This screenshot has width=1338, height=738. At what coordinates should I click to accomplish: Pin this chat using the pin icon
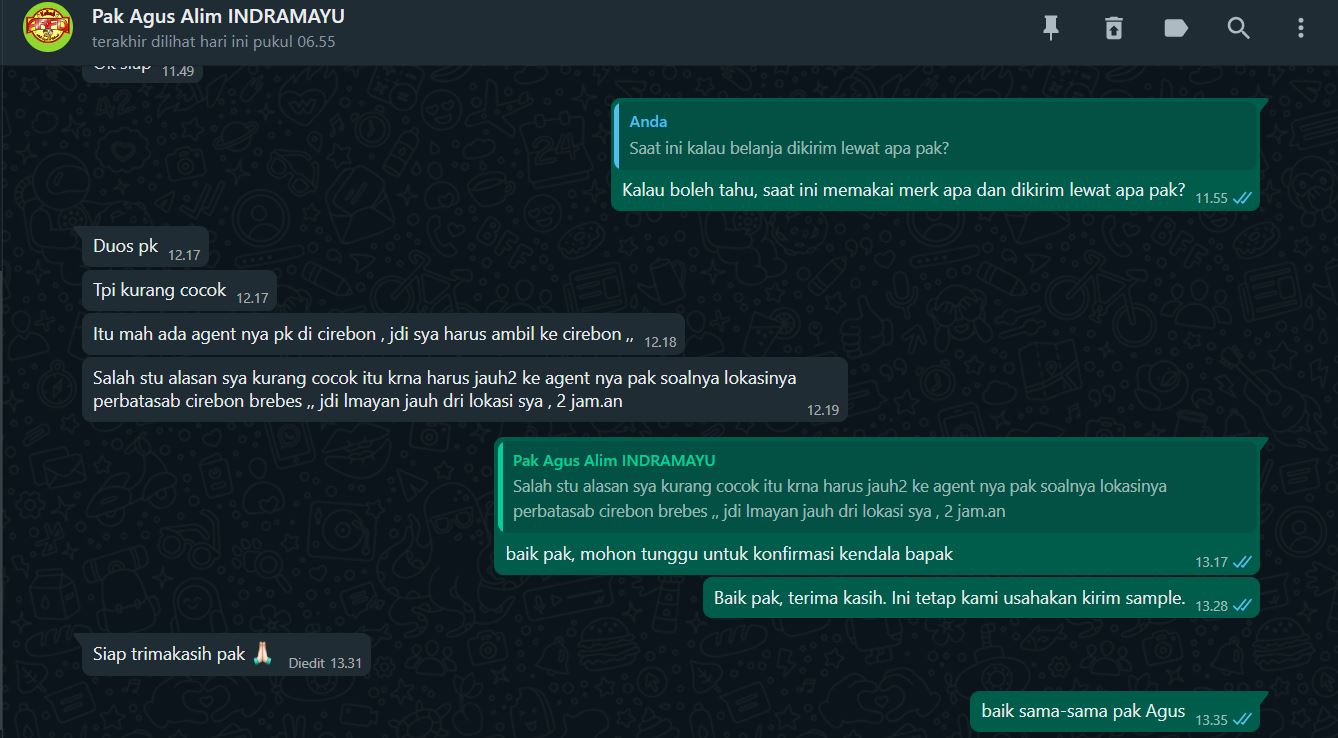1051,28
